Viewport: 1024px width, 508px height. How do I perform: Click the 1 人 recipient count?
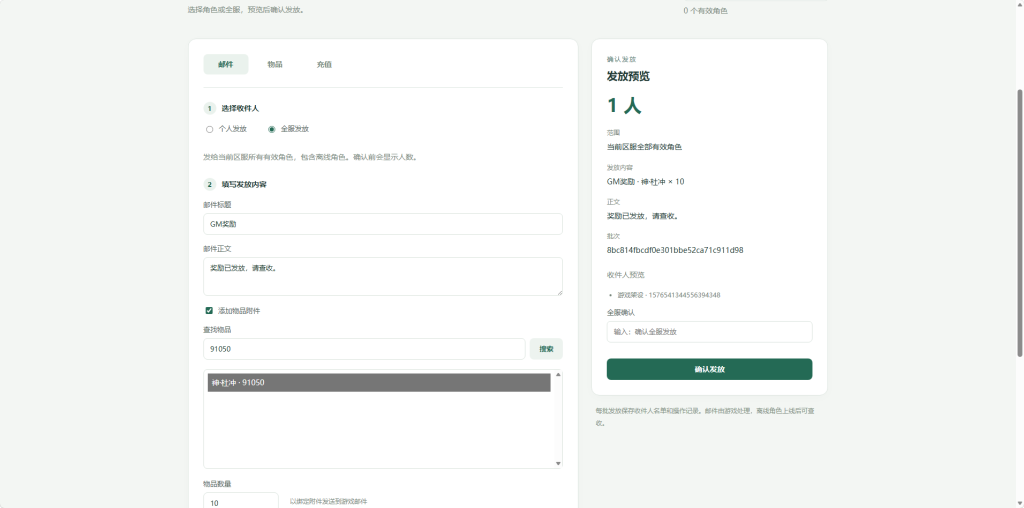[624, 106]
